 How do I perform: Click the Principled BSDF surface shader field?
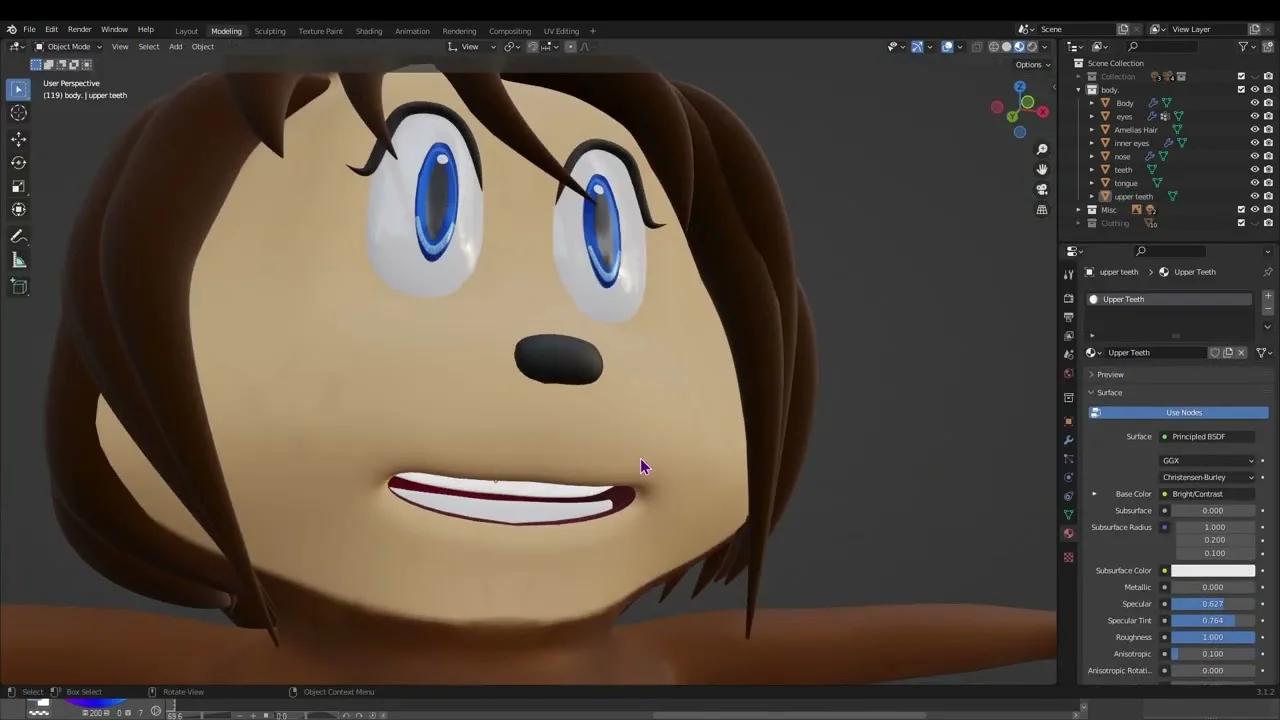(1208, 437)
